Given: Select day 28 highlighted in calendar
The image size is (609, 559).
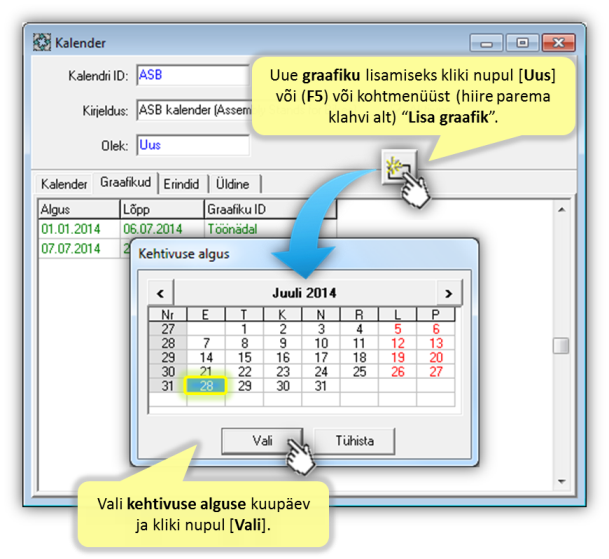Looking at the screenshot, I should (206, 385).
